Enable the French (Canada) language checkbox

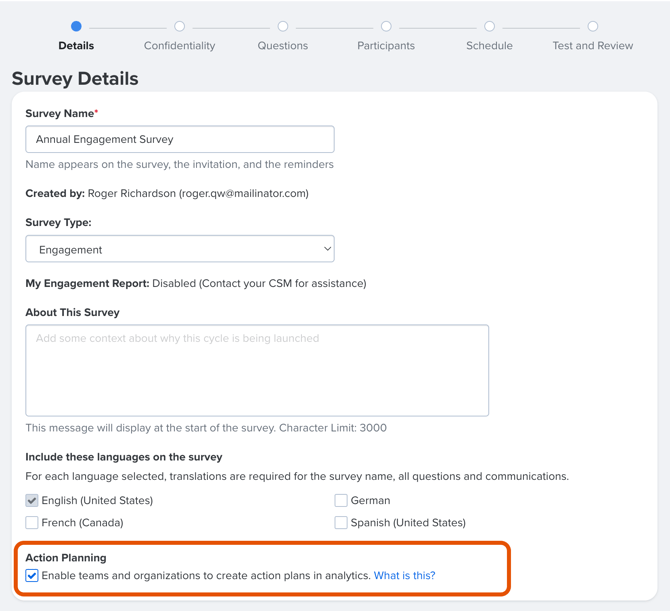point(32,523)
